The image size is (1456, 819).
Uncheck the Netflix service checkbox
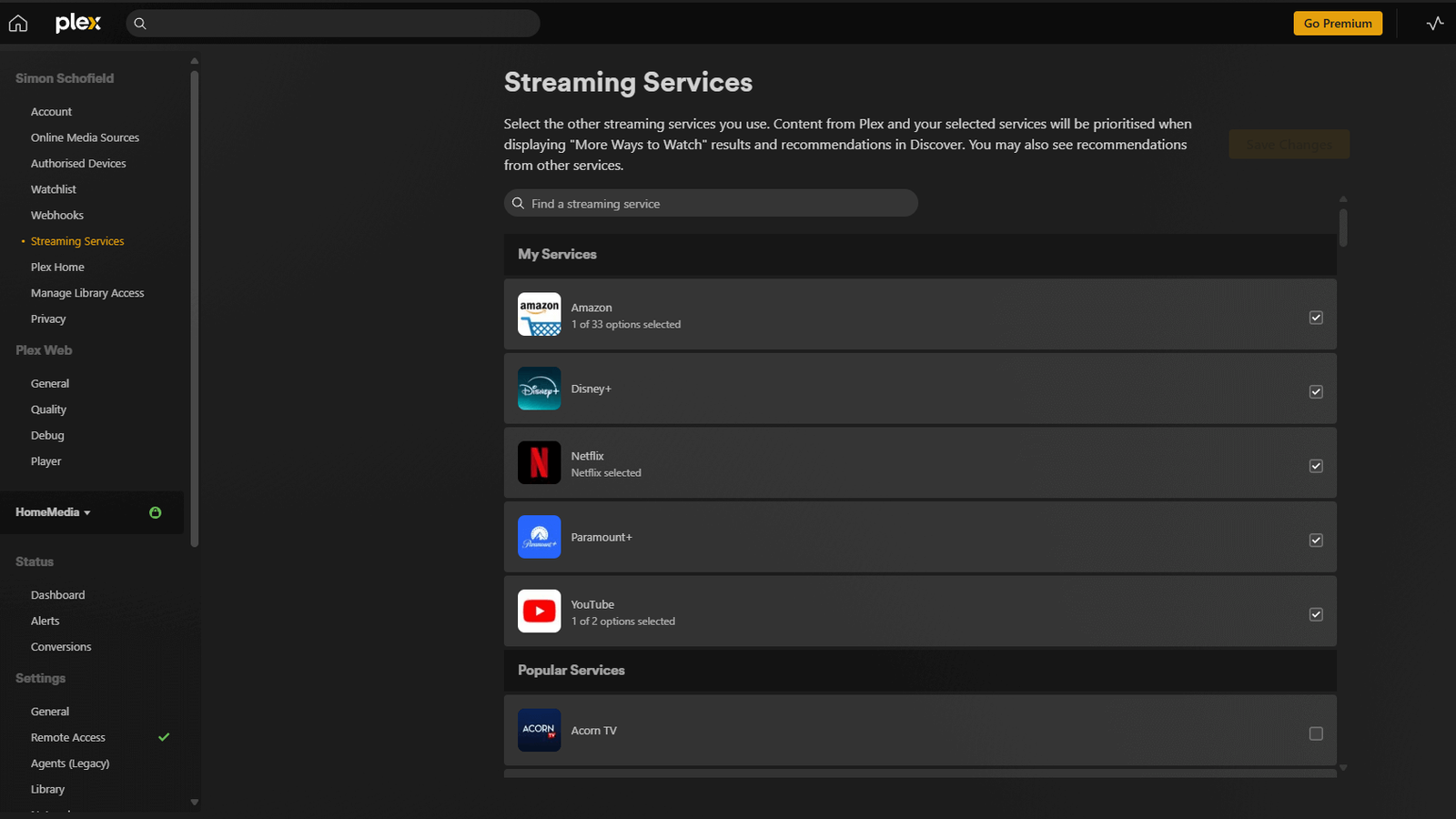[1316, 466]
